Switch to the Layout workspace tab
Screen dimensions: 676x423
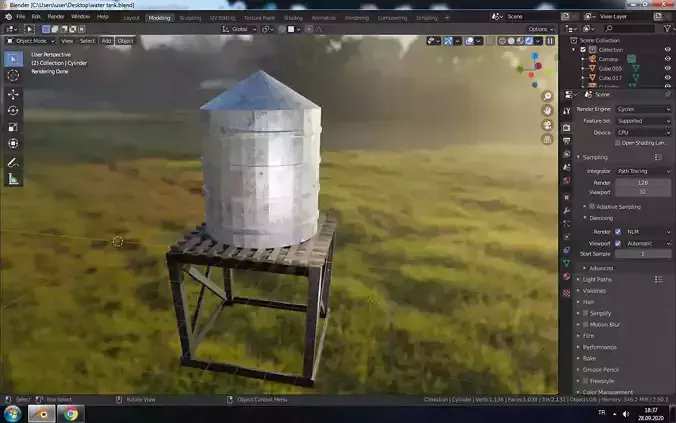coord(131,18)
